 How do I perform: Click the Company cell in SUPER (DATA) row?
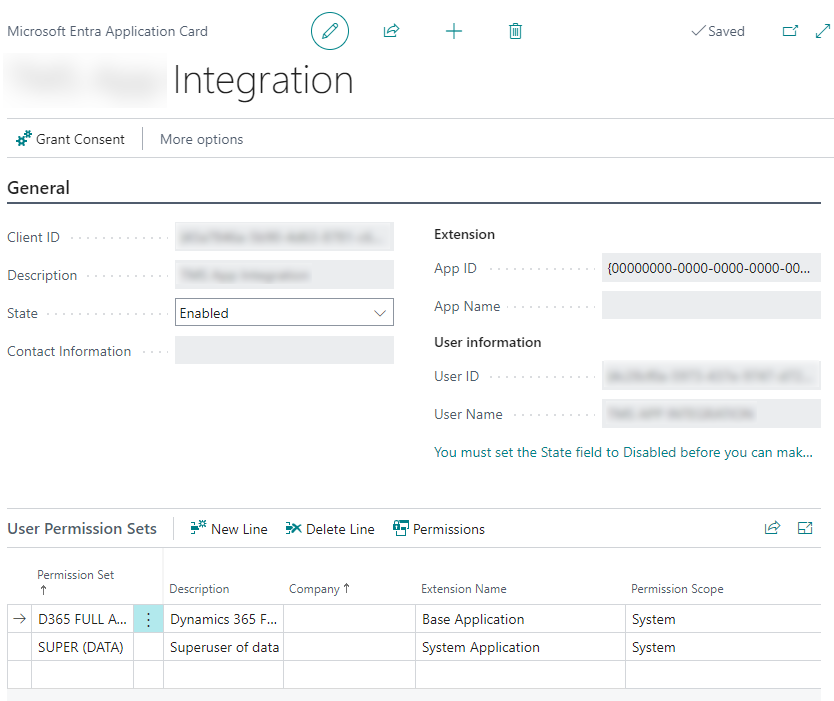click(349, 647)
